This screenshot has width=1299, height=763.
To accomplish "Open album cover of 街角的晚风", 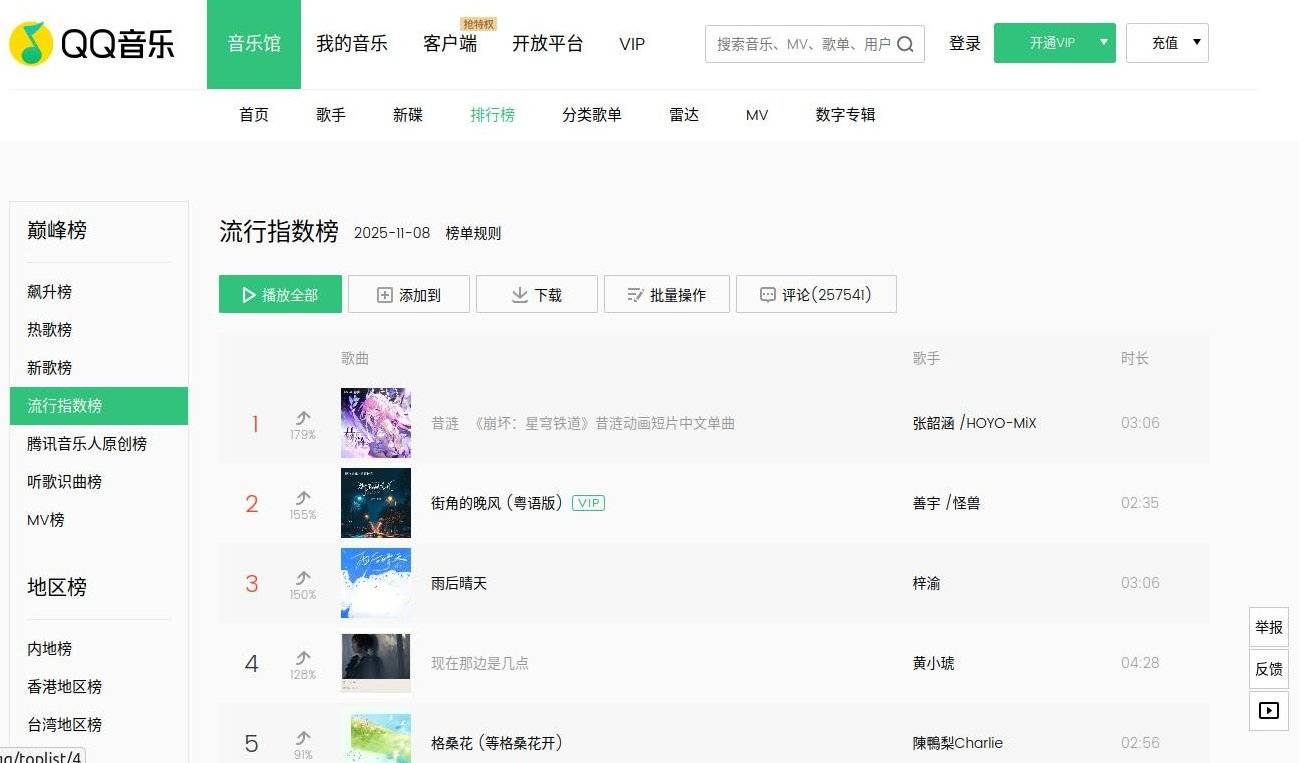I will click(x=375, y=503).
